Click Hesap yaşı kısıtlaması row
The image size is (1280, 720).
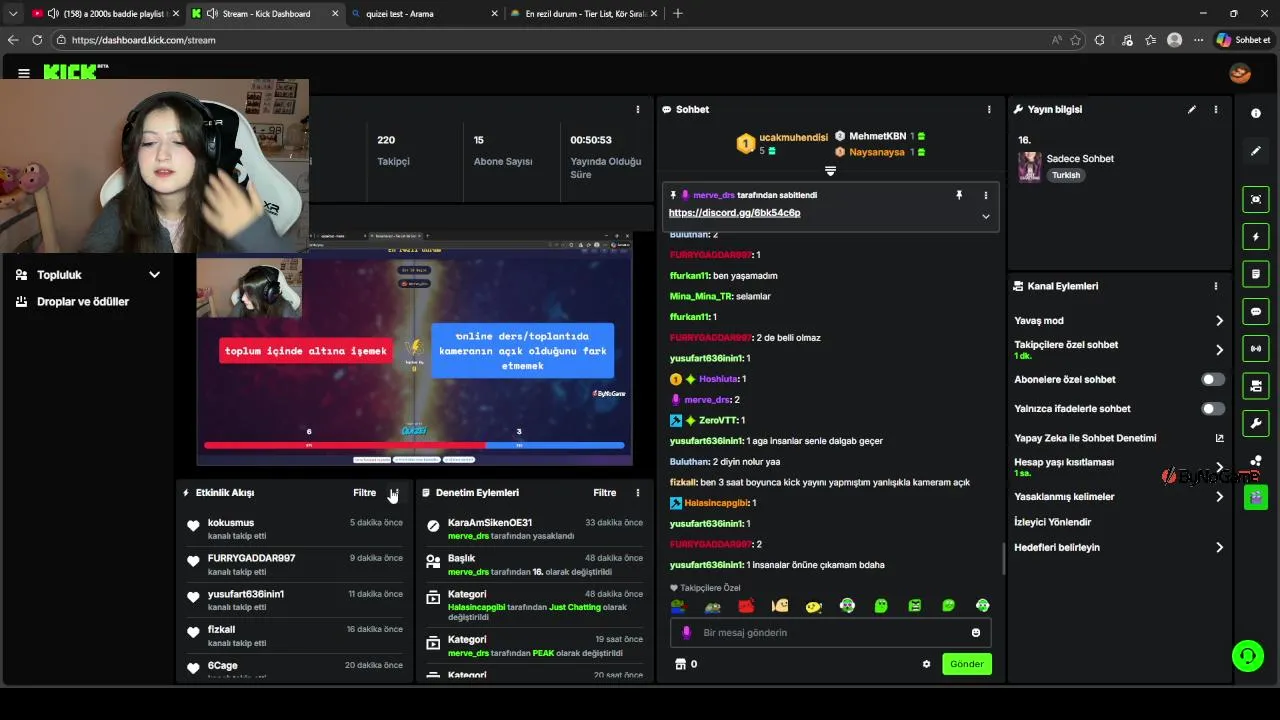(1119, 467)
